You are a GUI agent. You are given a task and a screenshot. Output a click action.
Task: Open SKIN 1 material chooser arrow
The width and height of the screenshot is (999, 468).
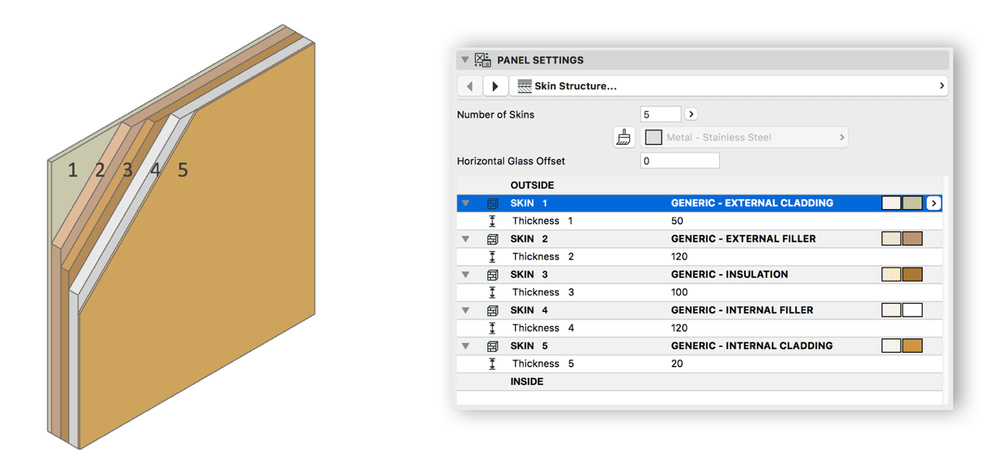click(934, 203)
